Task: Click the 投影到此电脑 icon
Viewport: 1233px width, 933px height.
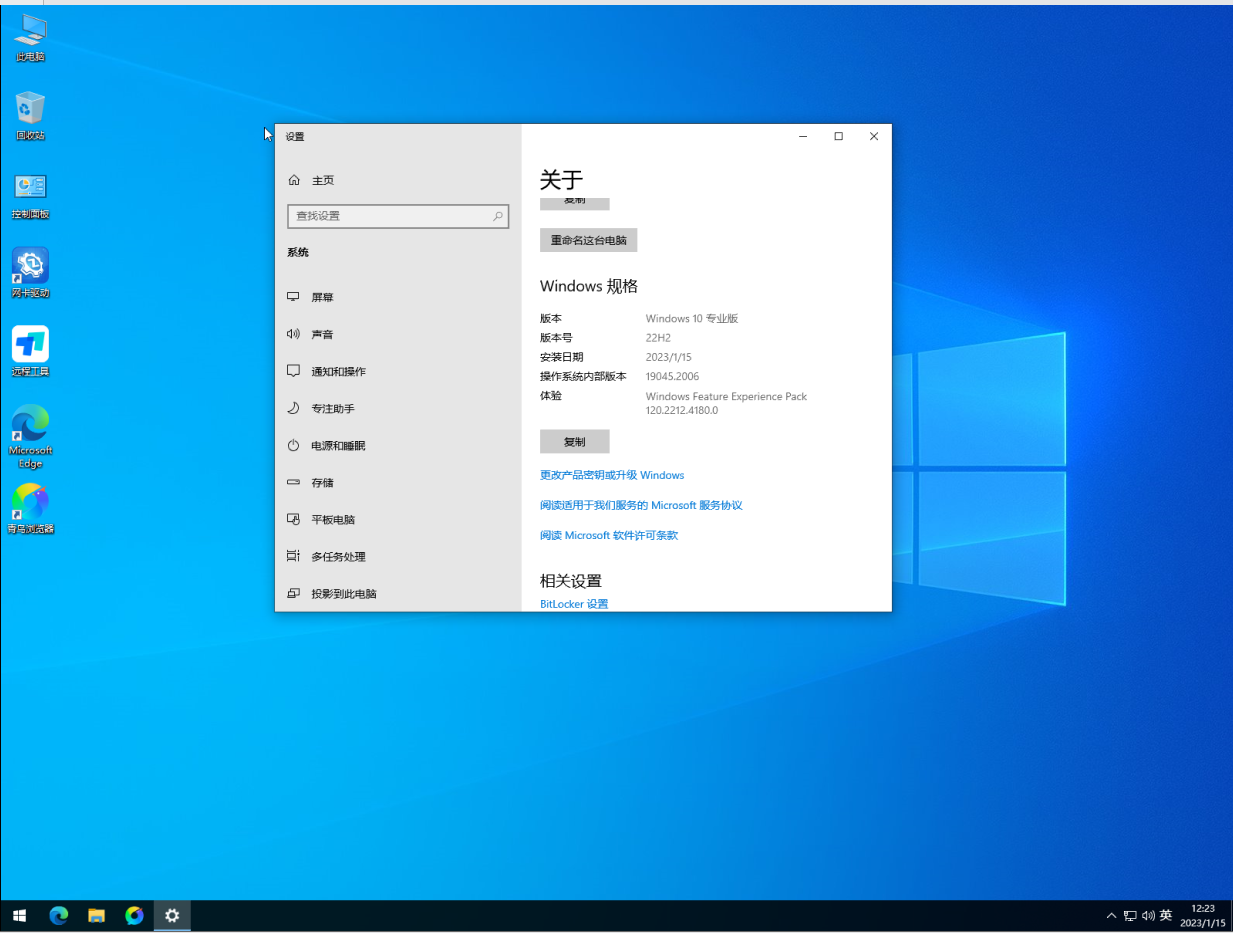Action: pyautogui.click(x=293, y=593)
